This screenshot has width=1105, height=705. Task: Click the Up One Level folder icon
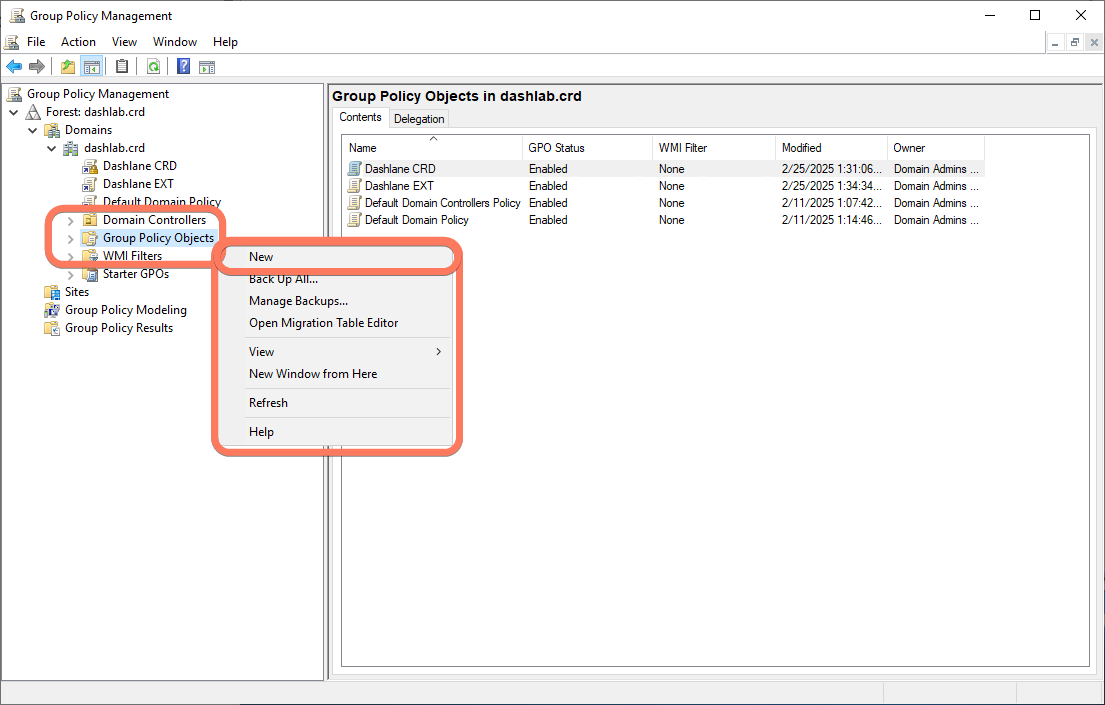(68, 67)
